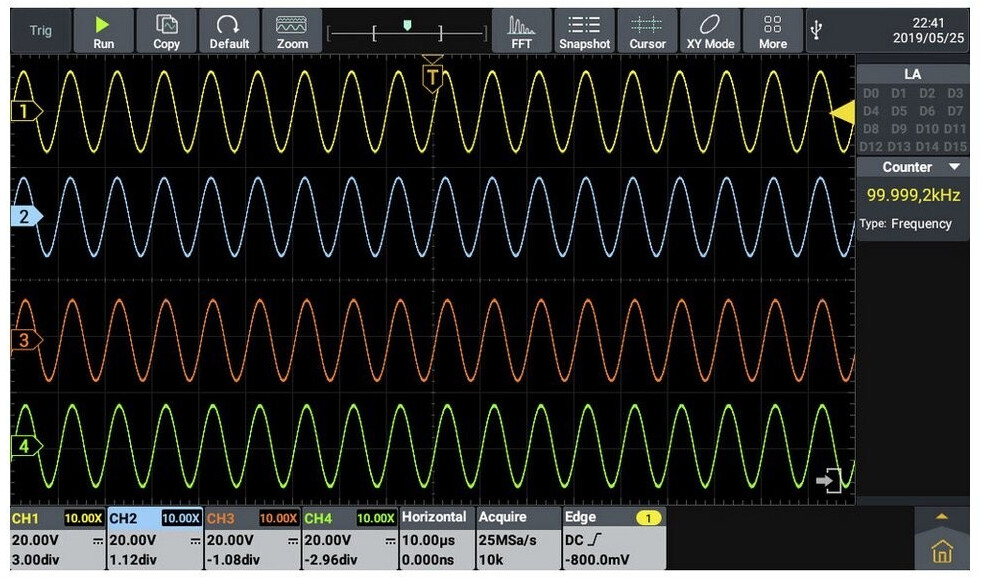Toggle digital channel D12
Screen dimensions: 982x578
click(871, 147)
